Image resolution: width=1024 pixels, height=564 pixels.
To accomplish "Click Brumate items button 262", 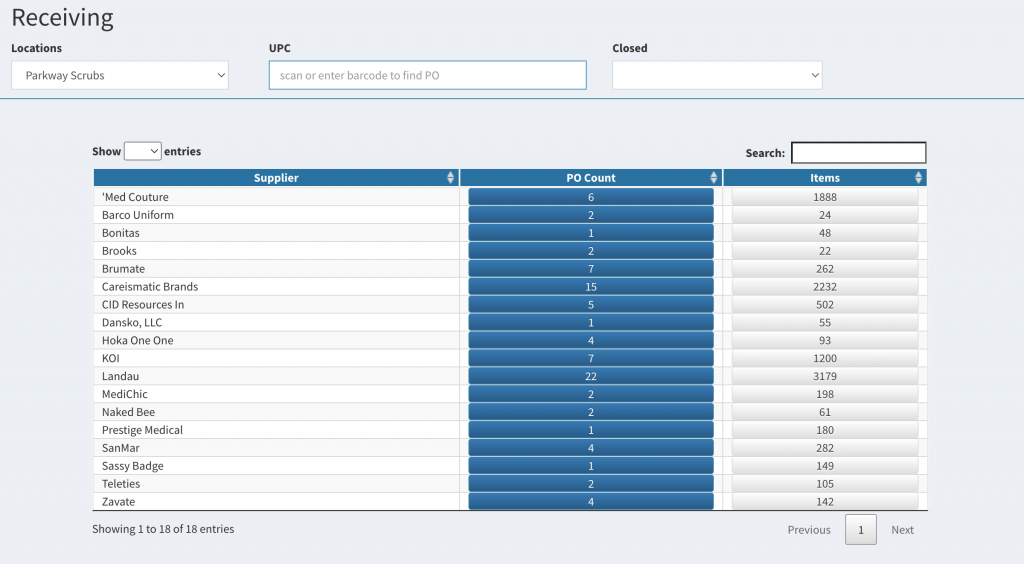I will pyautogui.click(x=825, y=269).
